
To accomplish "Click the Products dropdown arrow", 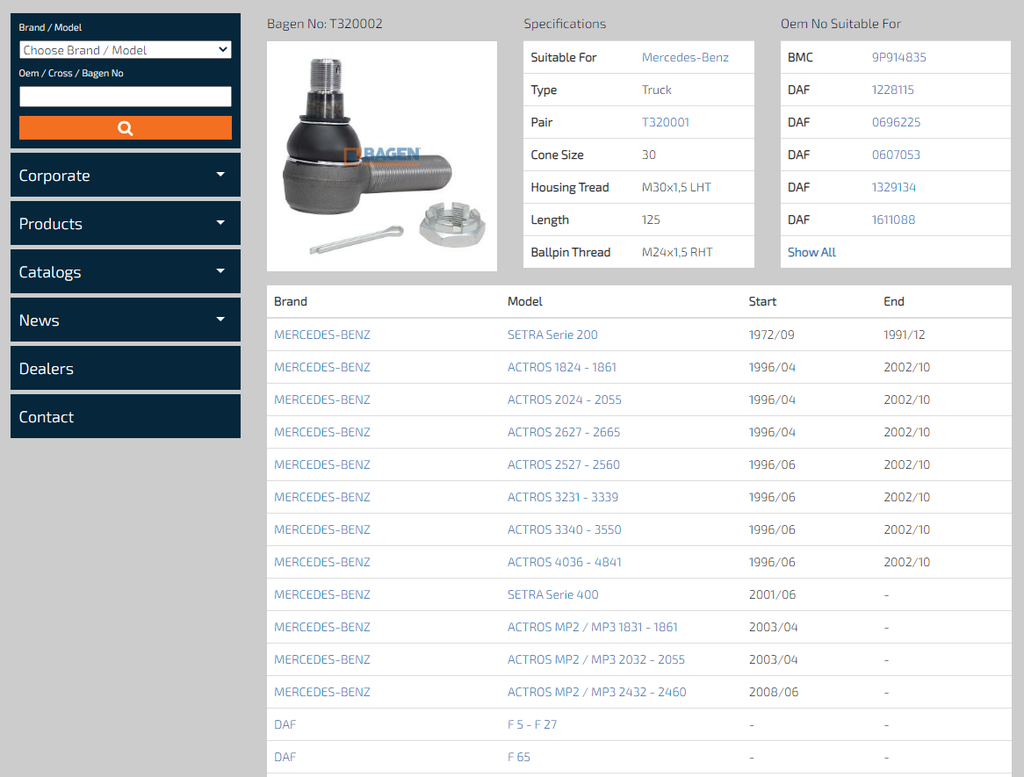I will 221,223.
